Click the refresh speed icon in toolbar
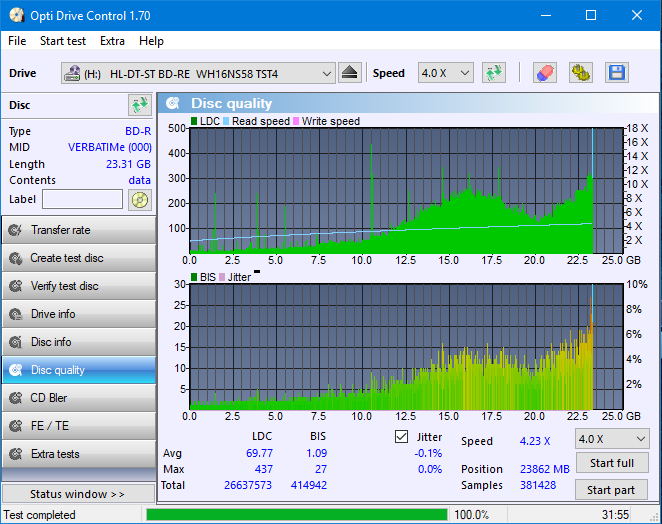This screenshot has width=662, height=524. [x=494, y=73]
